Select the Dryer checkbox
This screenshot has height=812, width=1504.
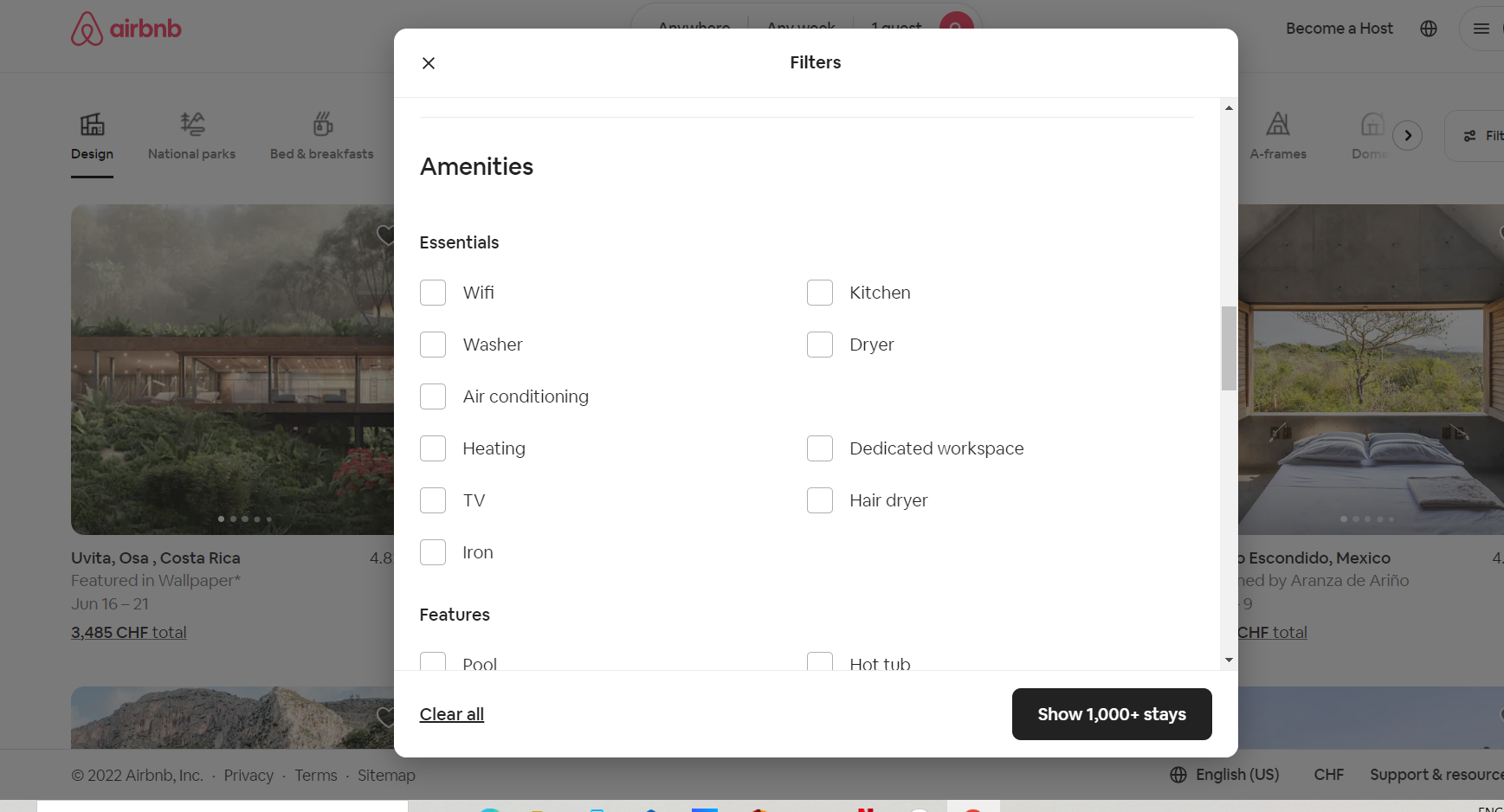coord(820,345)
